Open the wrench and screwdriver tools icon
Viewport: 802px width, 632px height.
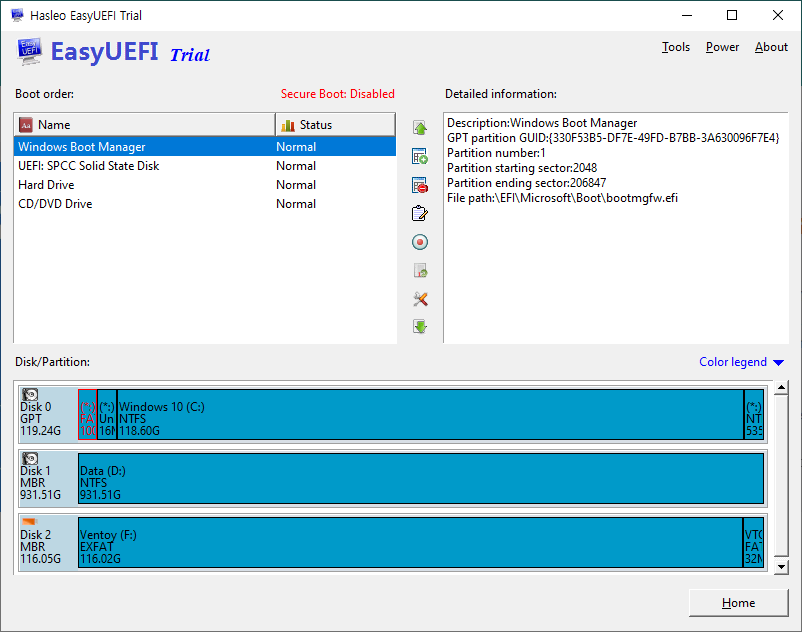point(420,299)
